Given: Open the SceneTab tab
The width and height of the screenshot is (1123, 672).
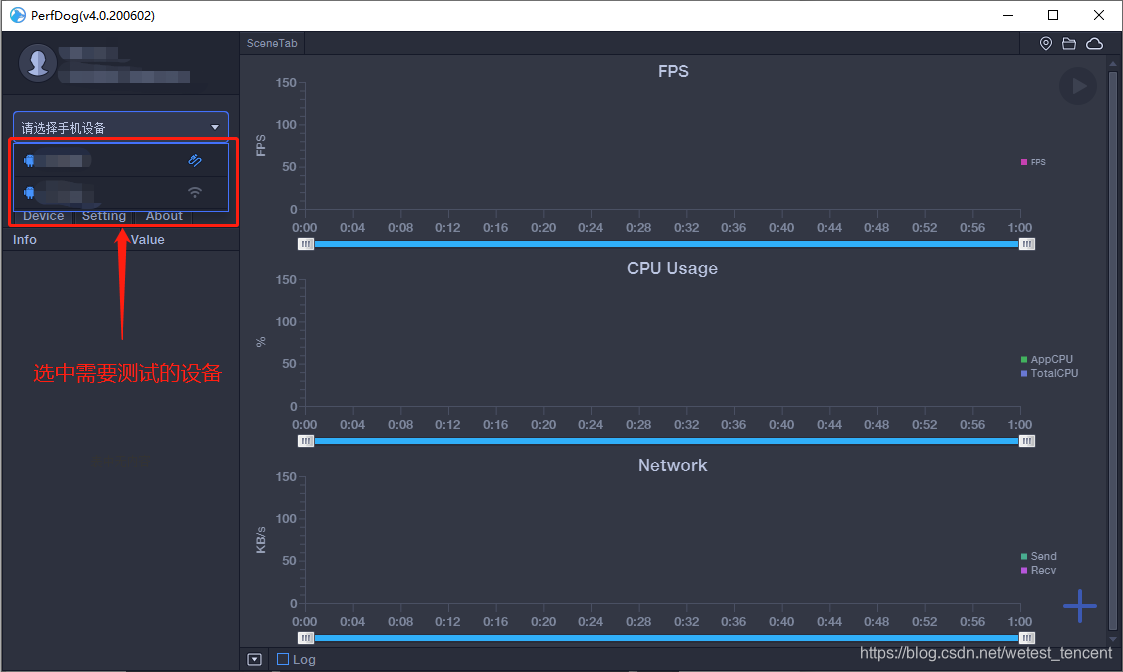Looking at the screenshot, I should (x=272, y=43).
